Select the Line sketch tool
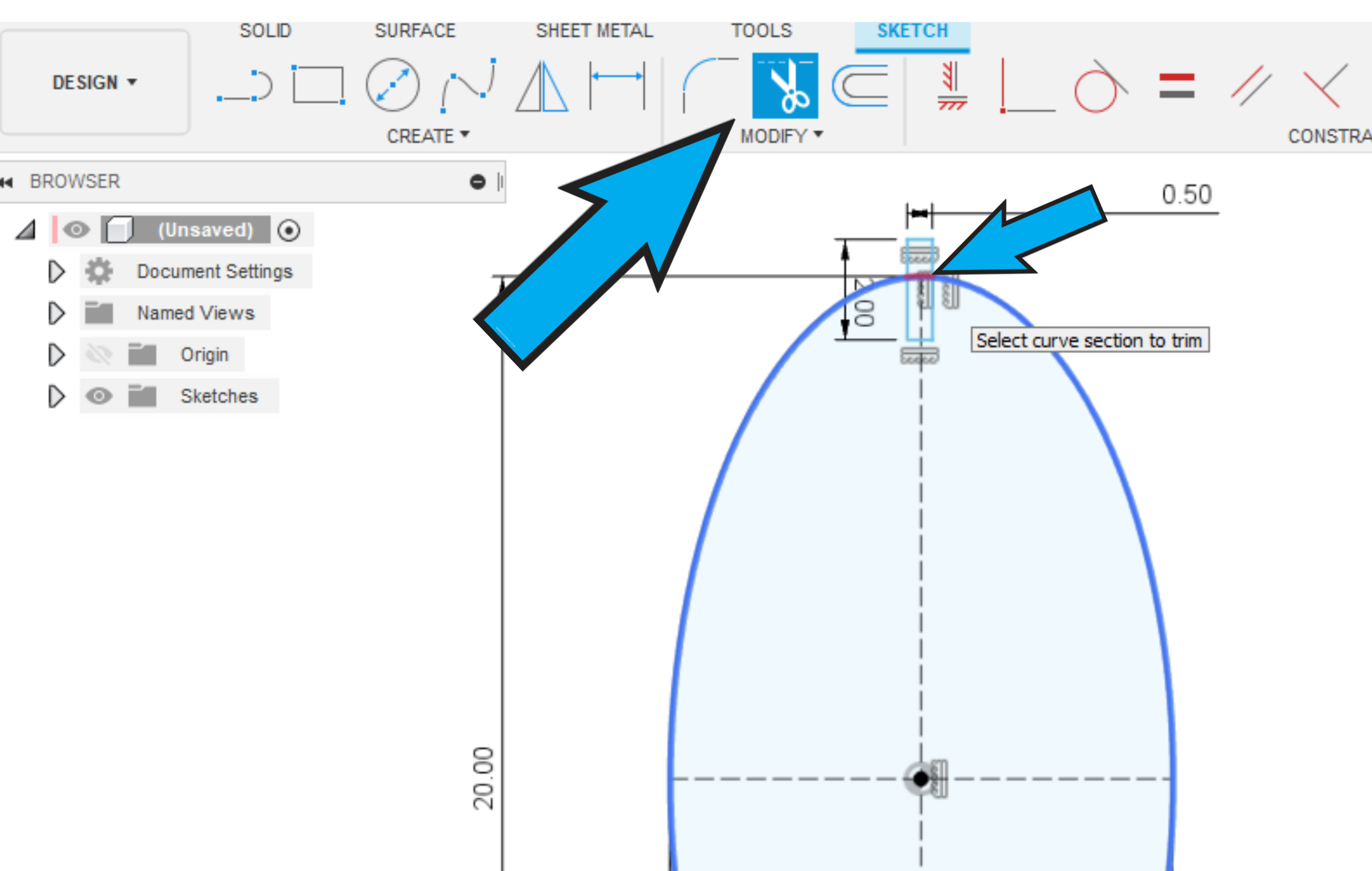This screenshot has width=1372, height=871. pyautogui.click(x=245, y=86)
